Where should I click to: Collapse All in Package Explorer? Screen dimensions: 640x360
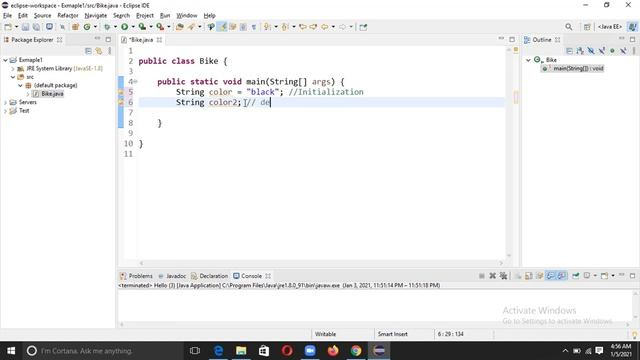88,51
